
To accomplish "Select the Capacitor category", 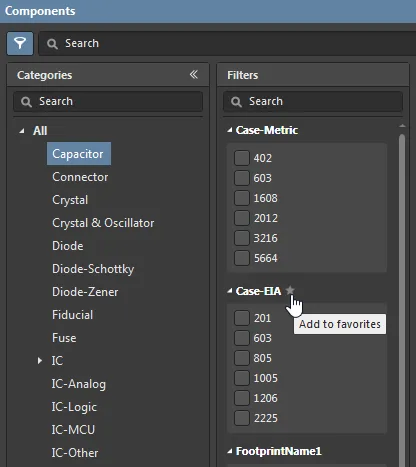I will pyautogui.click(x=79, y=154).
